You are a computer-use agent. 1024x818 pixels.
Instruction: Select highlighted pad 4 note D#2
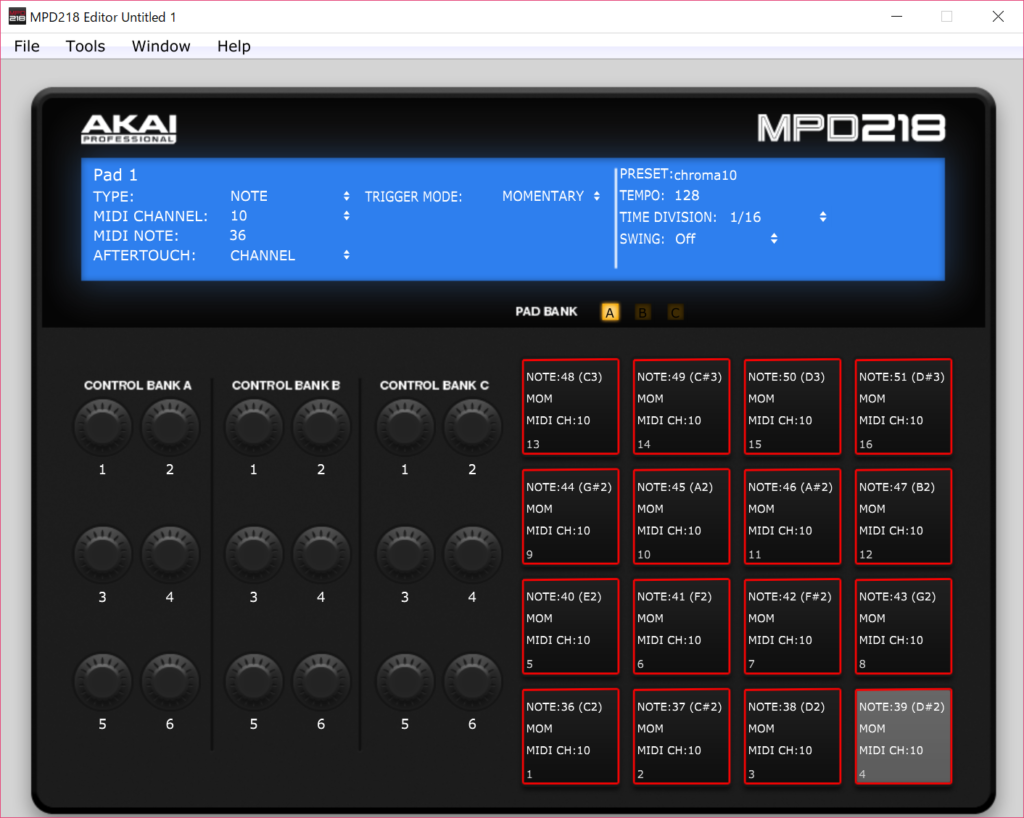tap(903, 736)
